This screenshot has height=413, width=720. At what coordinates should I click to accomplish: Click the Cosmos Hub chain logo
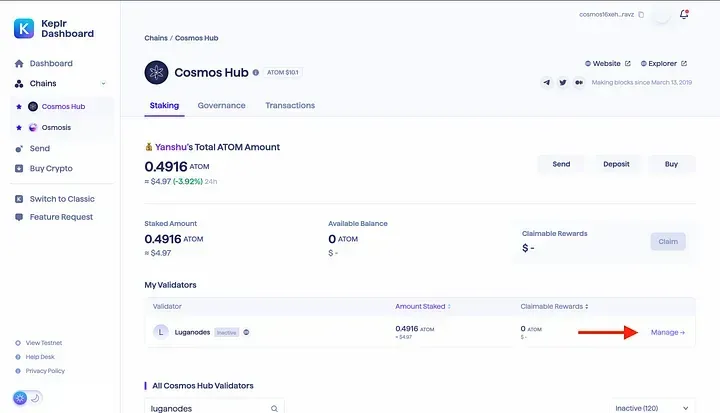157,73
